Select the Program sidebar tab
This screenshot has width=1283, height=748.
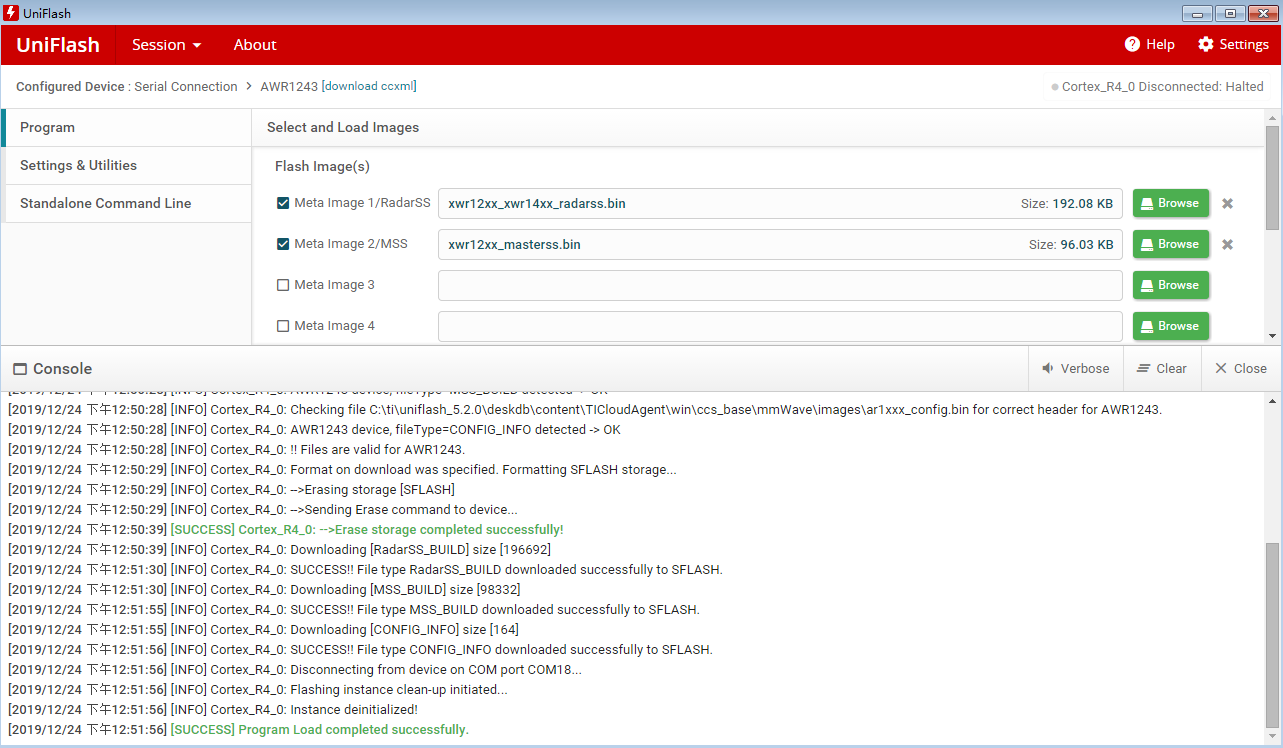pyautogui.click(x=127, y=128)
